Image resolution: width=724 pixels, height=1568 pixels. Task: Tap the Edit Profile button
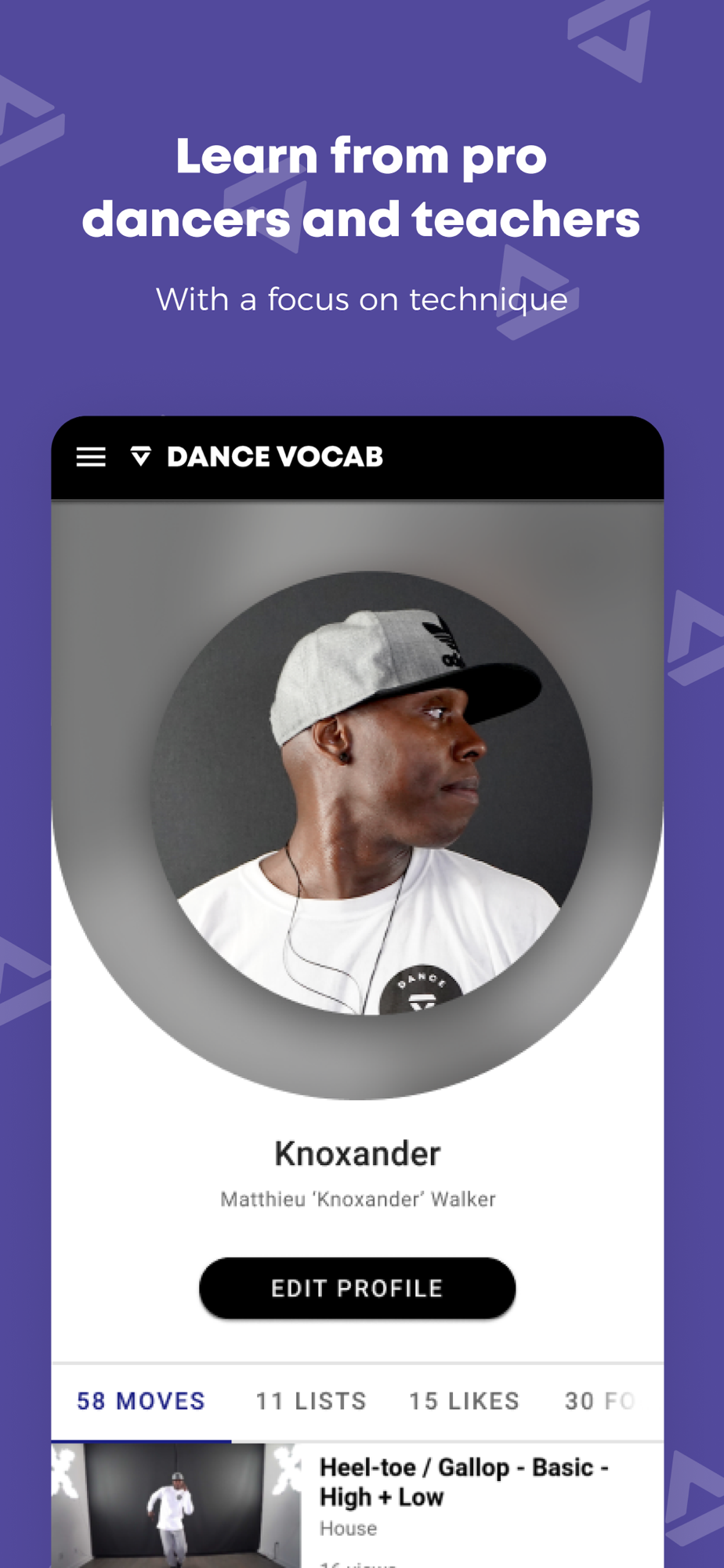[x=357, y=1288]
